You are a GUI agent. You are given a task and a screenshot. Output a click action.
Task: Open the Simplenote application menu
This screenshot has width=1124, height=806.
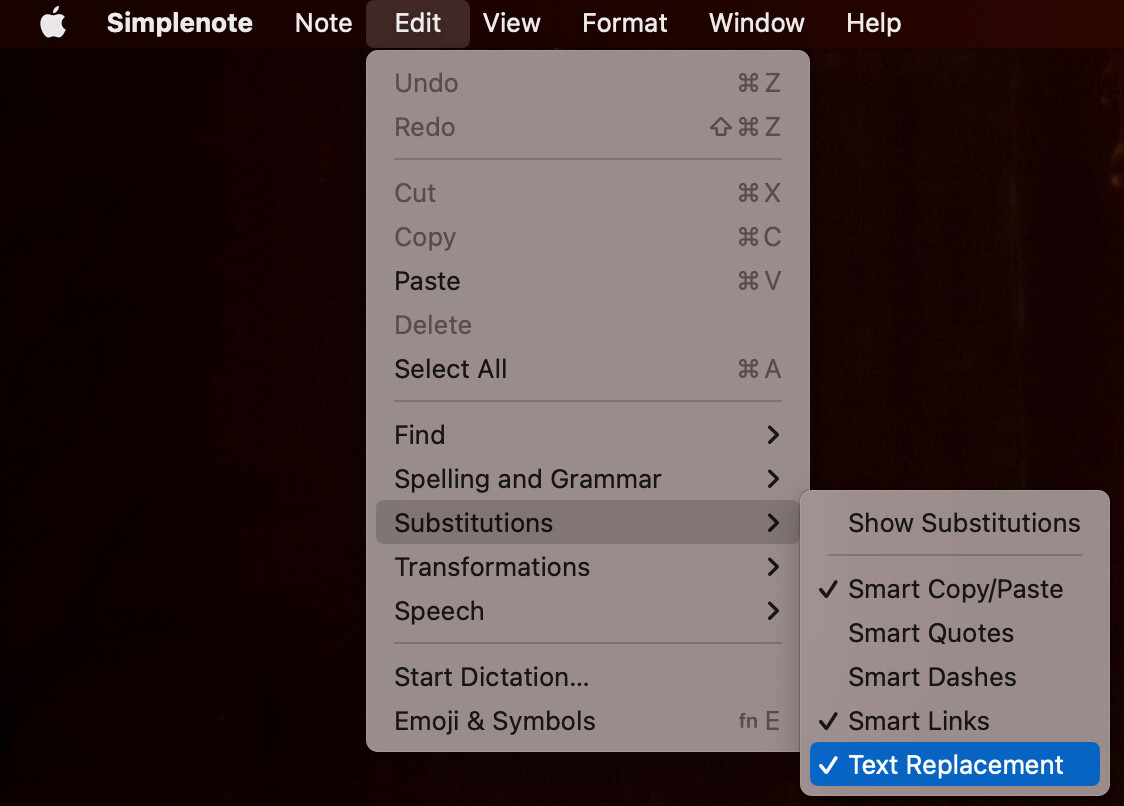180,23
